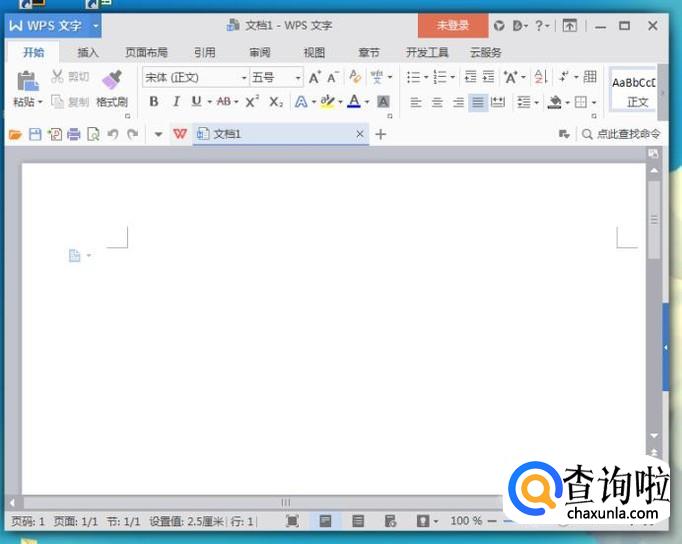Expand the quick access toolbar customize arrow
682x544 pixels.
click(x=158, y=134)
